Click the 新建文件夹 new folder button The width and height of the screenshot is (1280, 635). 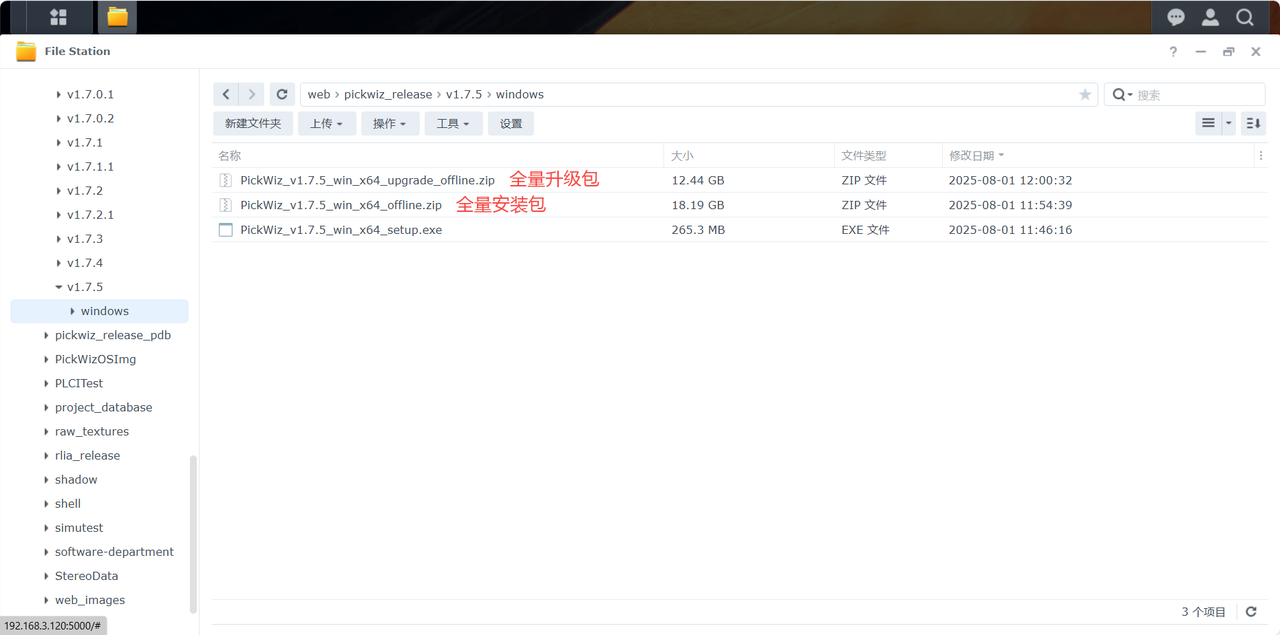point(253,123)
